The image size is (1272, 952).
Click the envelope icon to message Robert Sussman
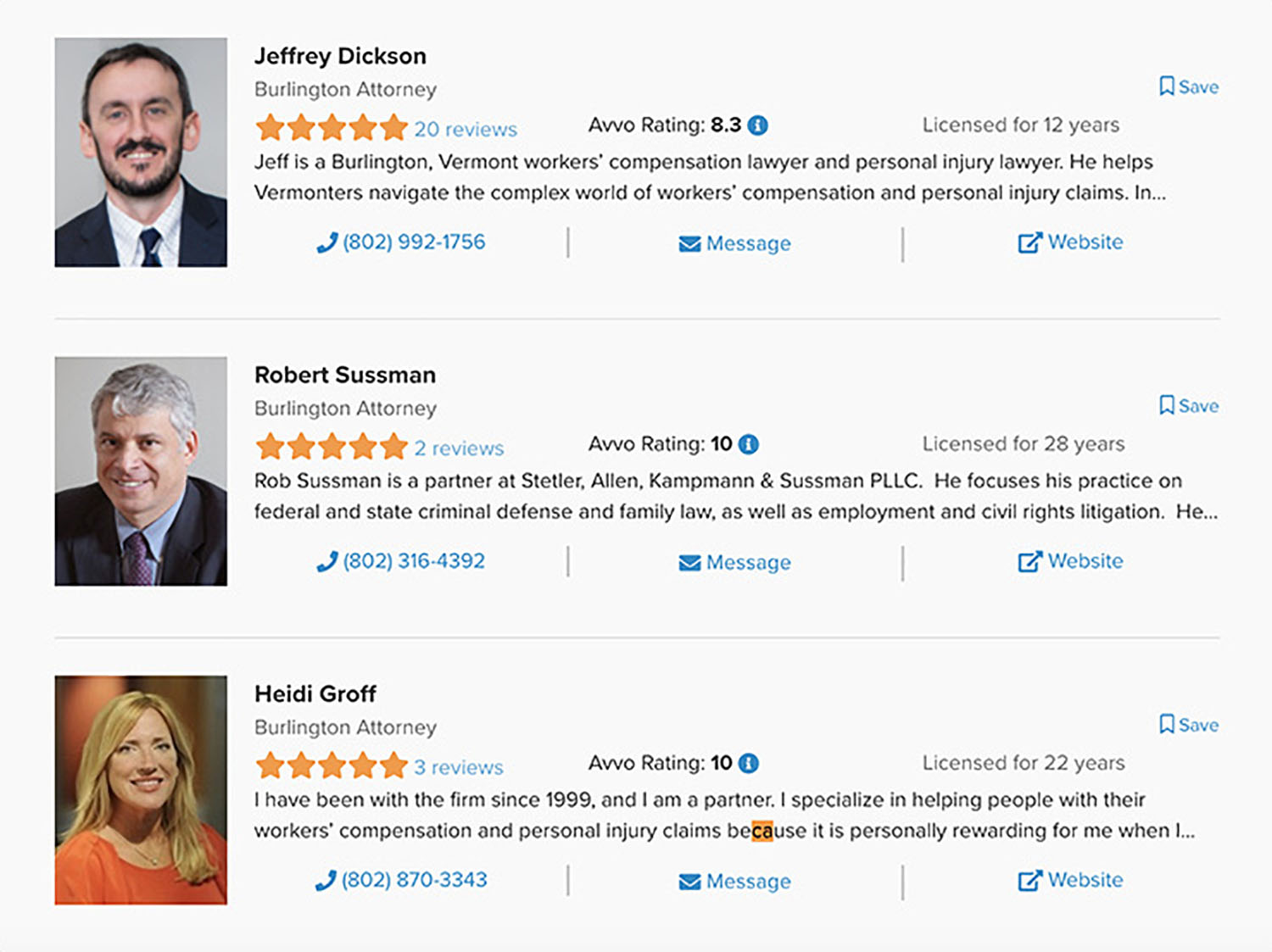[x=689, y=561]
